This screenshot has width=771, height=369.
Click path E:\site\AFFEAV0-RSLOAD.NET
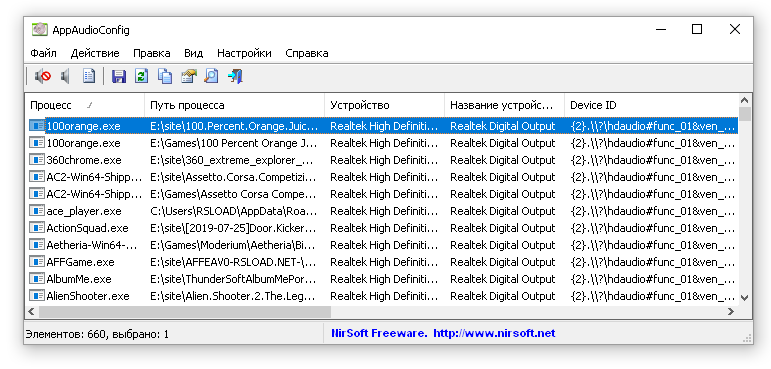pos(234,262)
